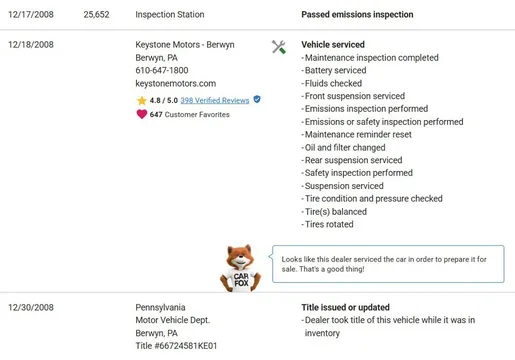Click the Title #66724581KE01 text
The height and width of the screenshot is (360, 515).
point(176,346)
